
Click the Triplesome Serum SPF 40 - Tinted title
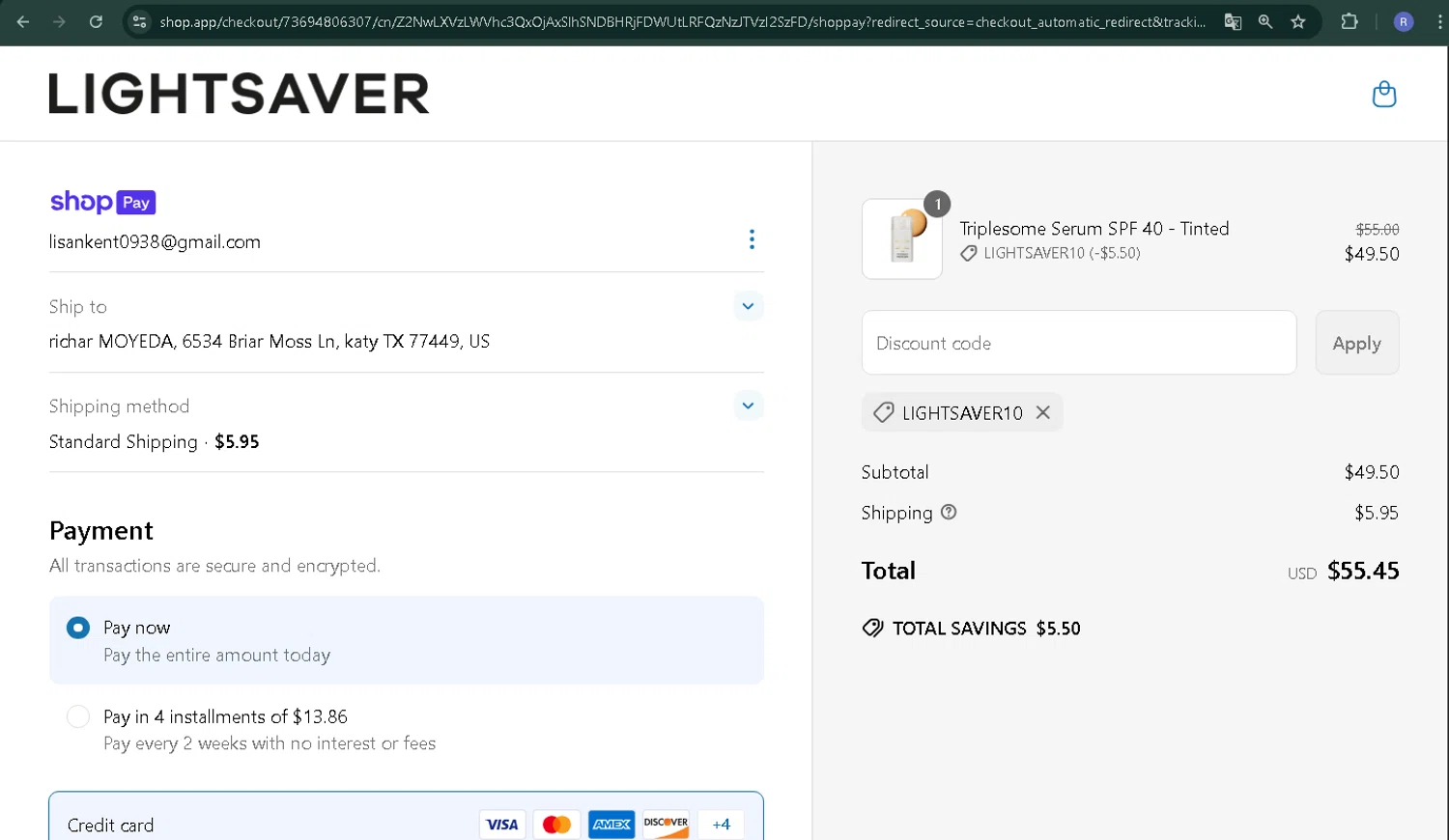(1094, 229)
